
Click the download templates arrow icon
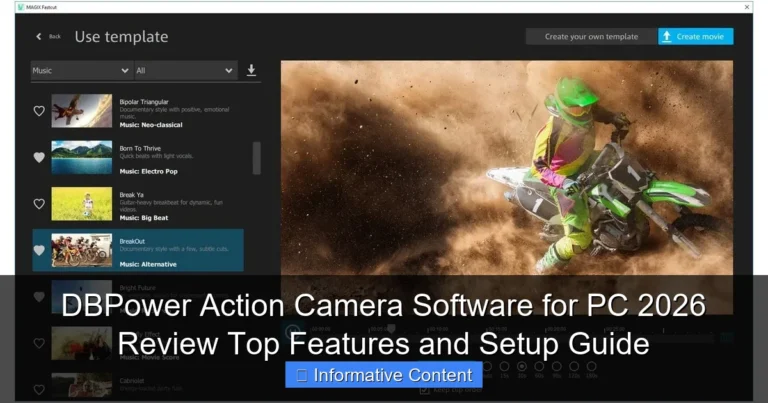pos(251,70)
